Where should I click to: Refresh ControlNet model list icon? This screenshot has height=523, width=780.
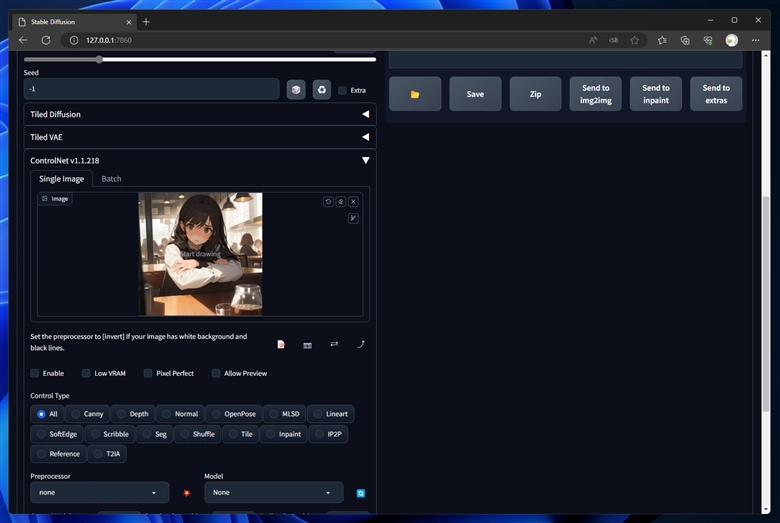point(361,493)
